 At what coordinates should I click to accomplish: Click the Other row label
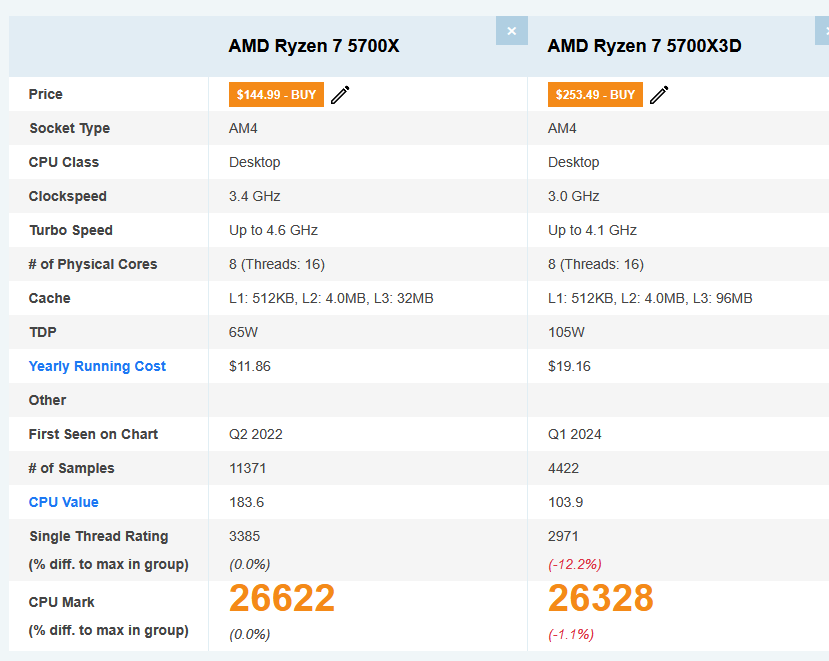(x=47, y=400)
